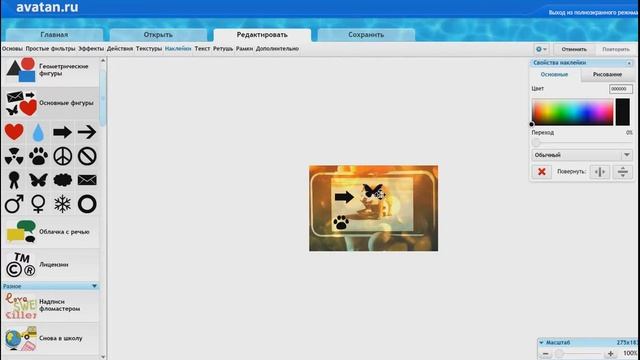Select the prohibition sign sticker
The image size is (640, 360).
pyautogui.click(x=87, y=156)
